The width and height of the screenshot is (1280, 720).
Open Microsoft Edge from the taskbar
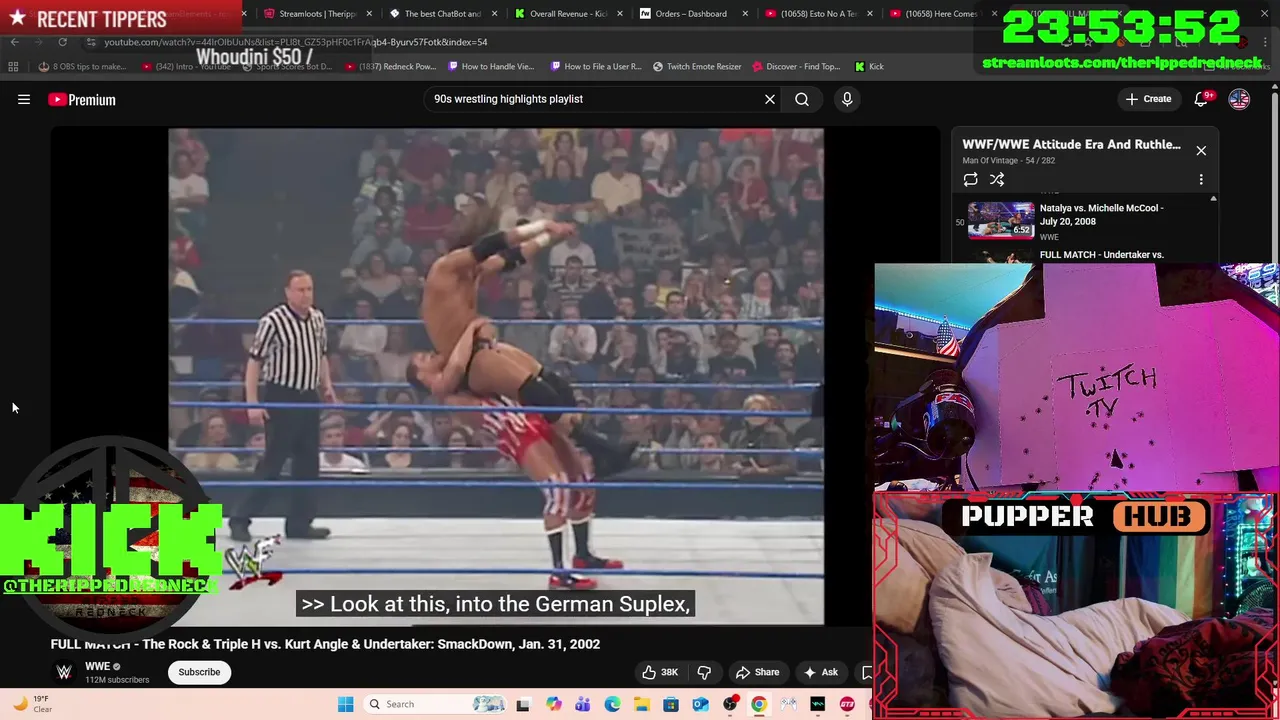612,704
